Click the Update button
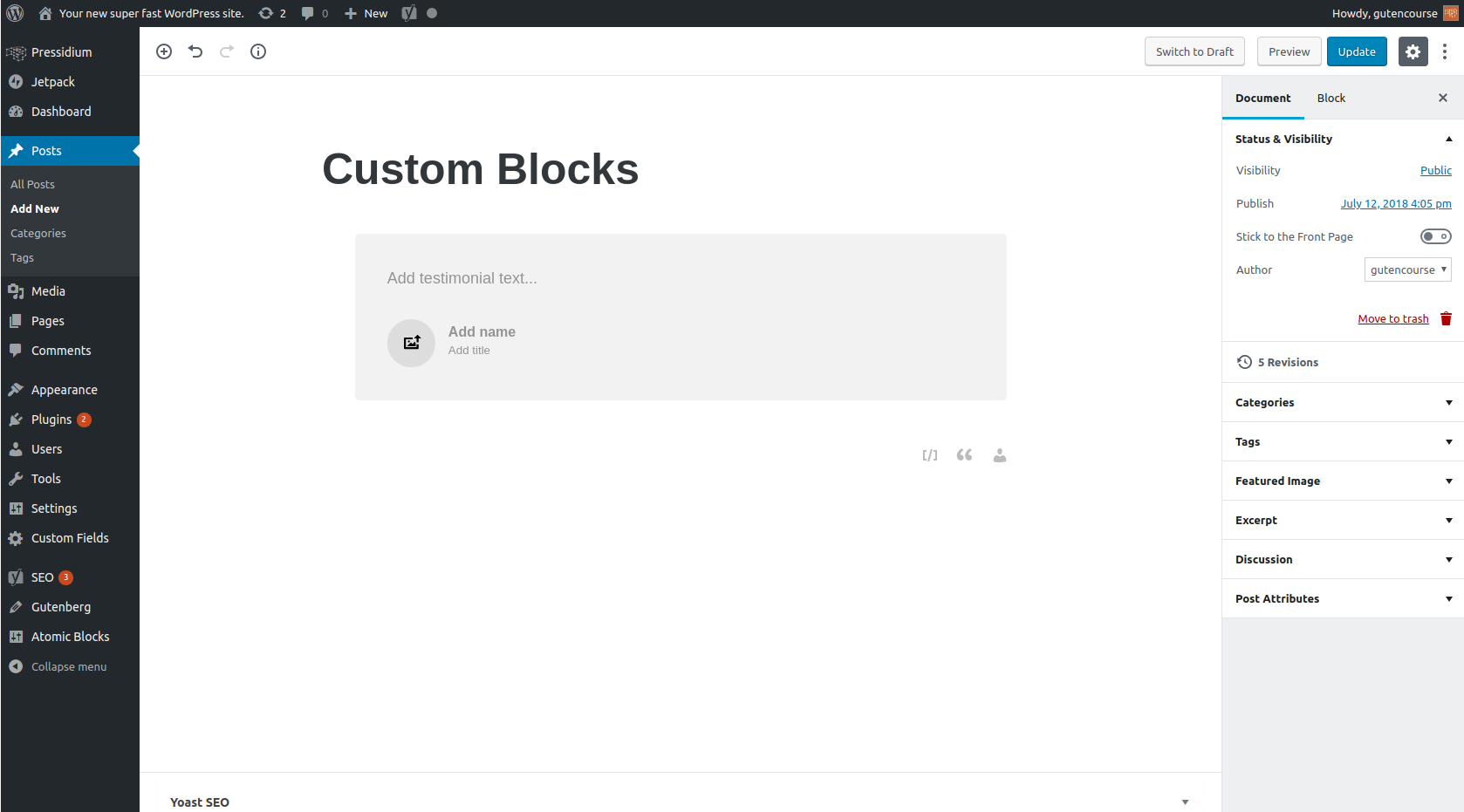 [1357, 51]
